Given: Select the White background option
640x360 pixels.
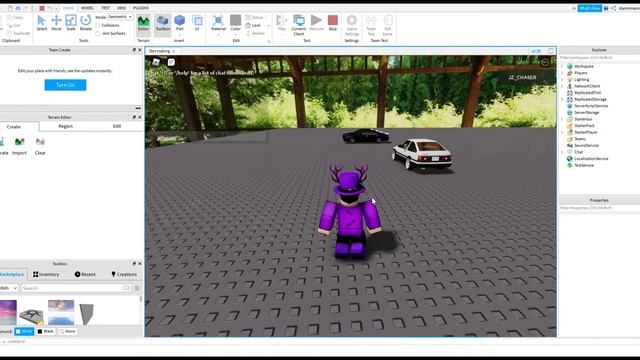Looking at the screenshot, I should point(24,331).
